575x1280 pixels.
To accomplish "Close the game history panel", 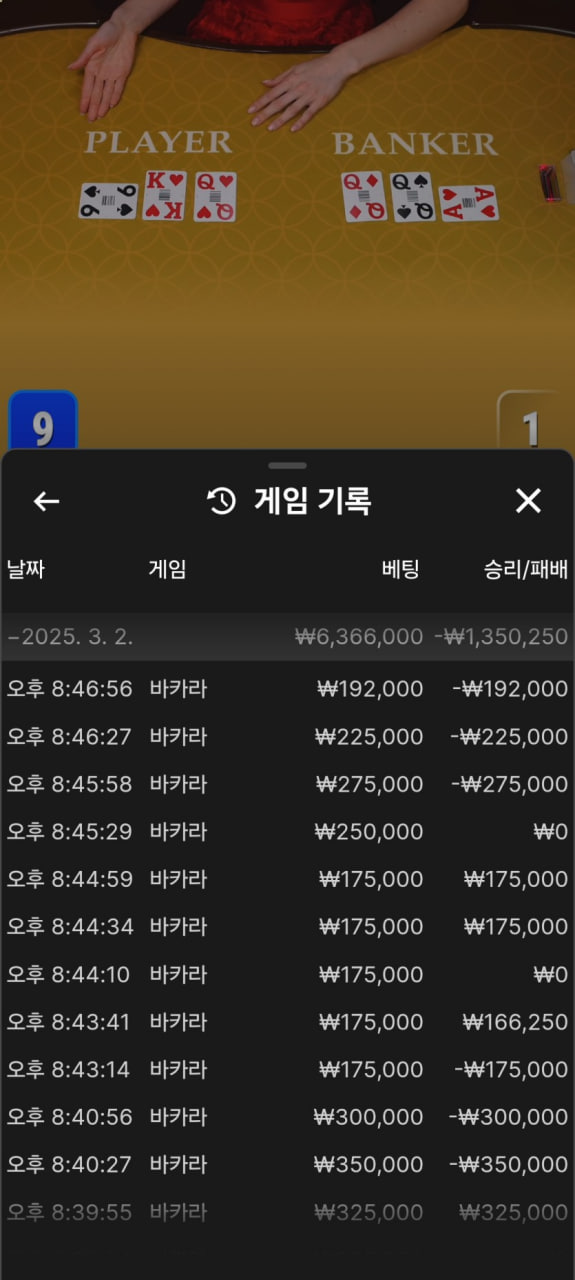I will [528, 501].
